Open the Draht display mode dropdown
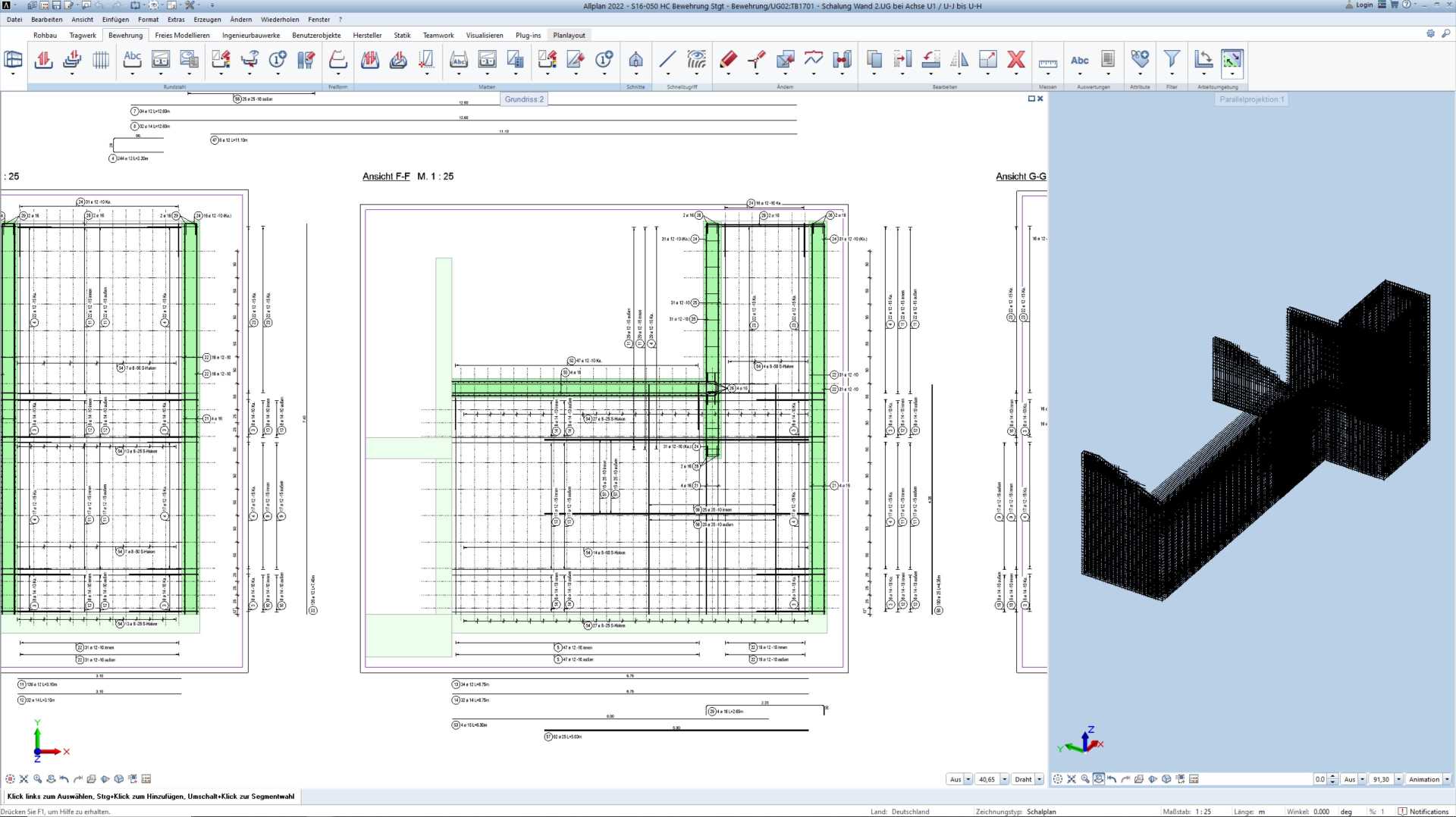 click(1039, 779)
